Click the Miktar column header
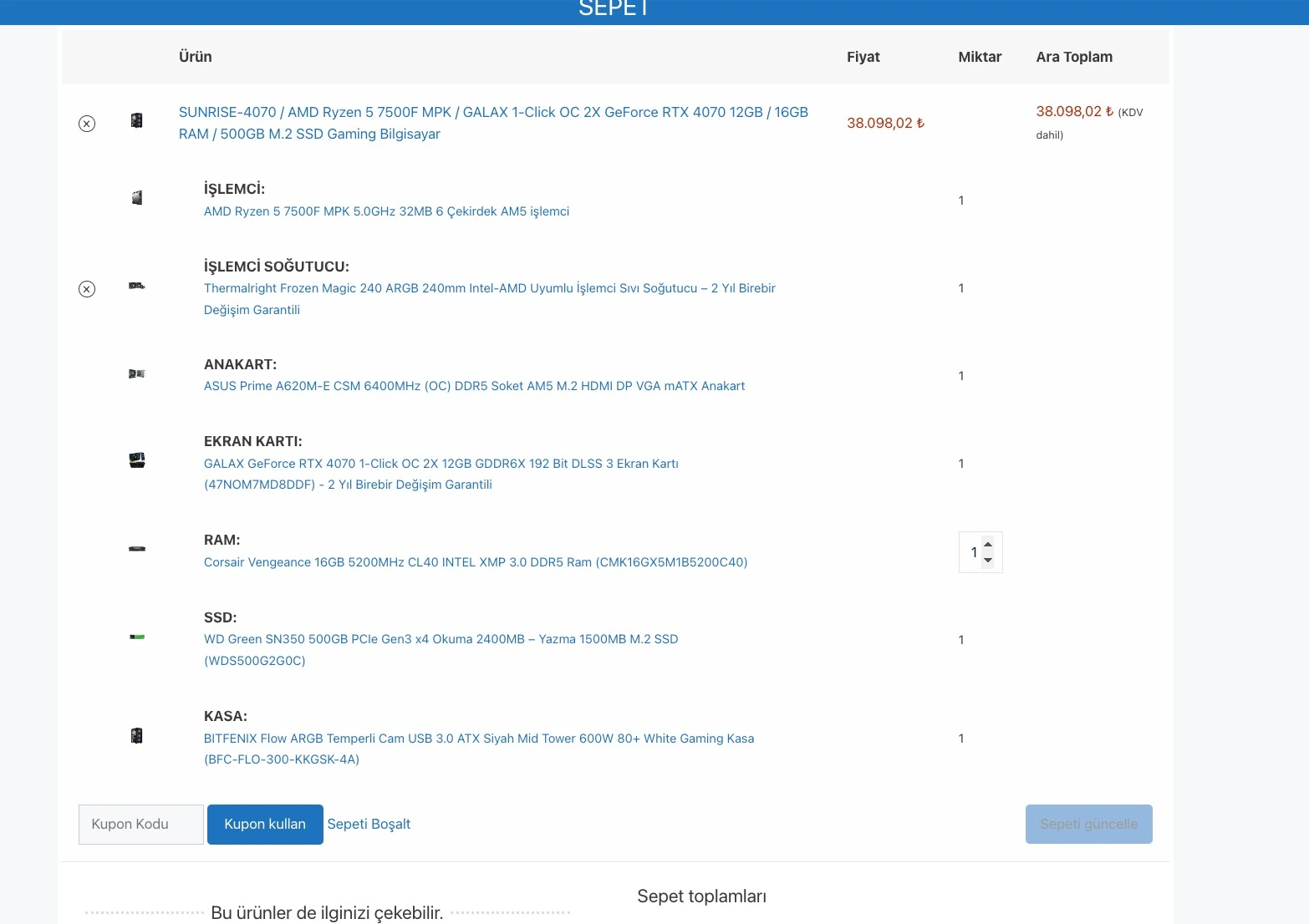The height and width of the screenshot is (924, 1309). pos(980,57)
